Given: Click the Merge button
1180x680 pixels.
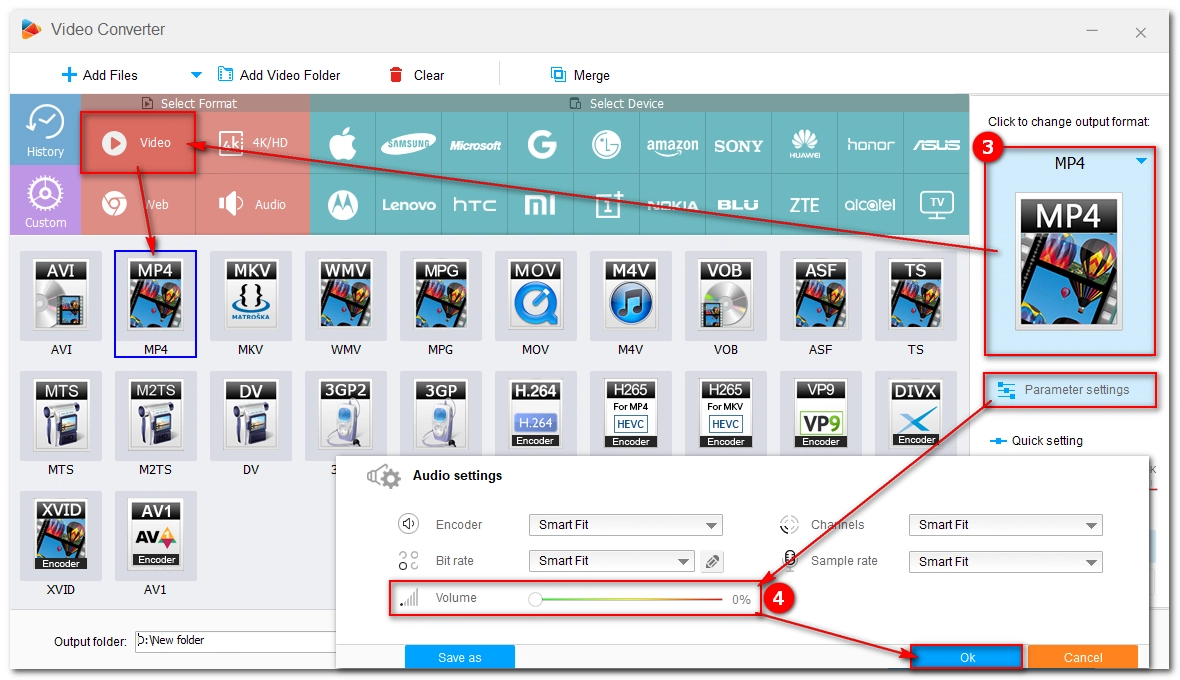Looking at the screenshot, I should [x=580, y=75].
